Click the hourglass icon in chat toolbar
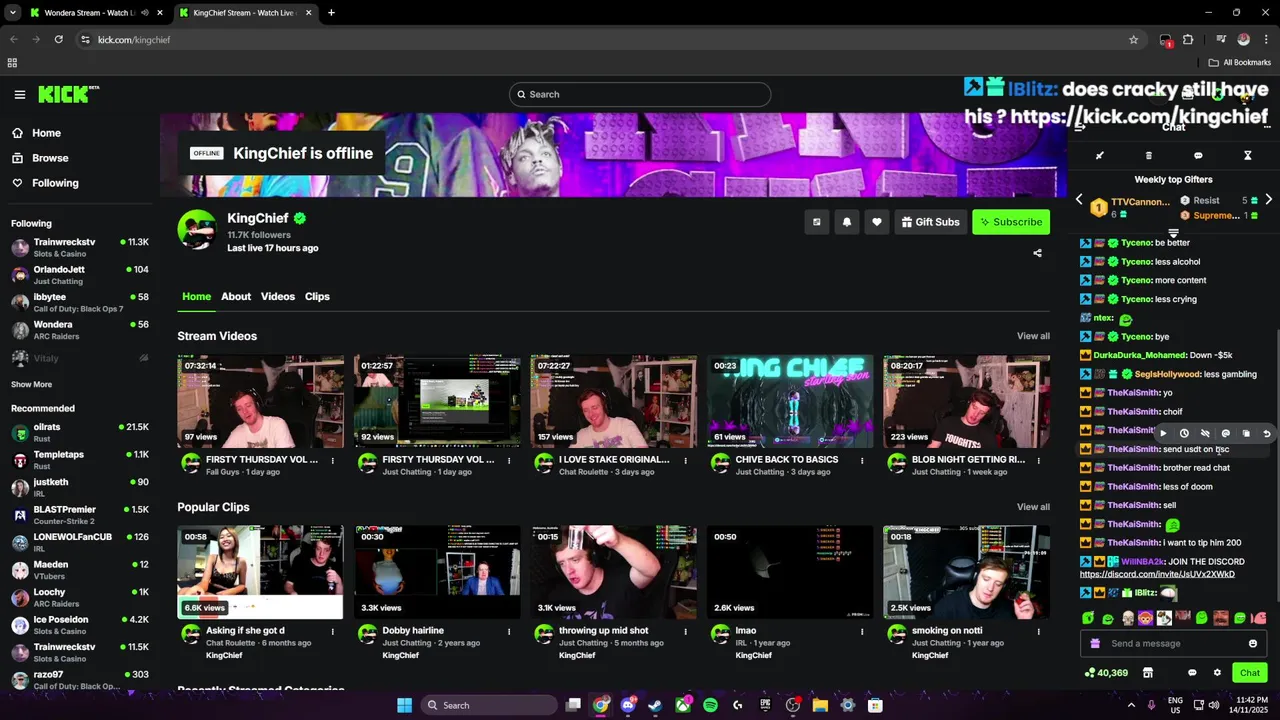 coord(1247,156)
